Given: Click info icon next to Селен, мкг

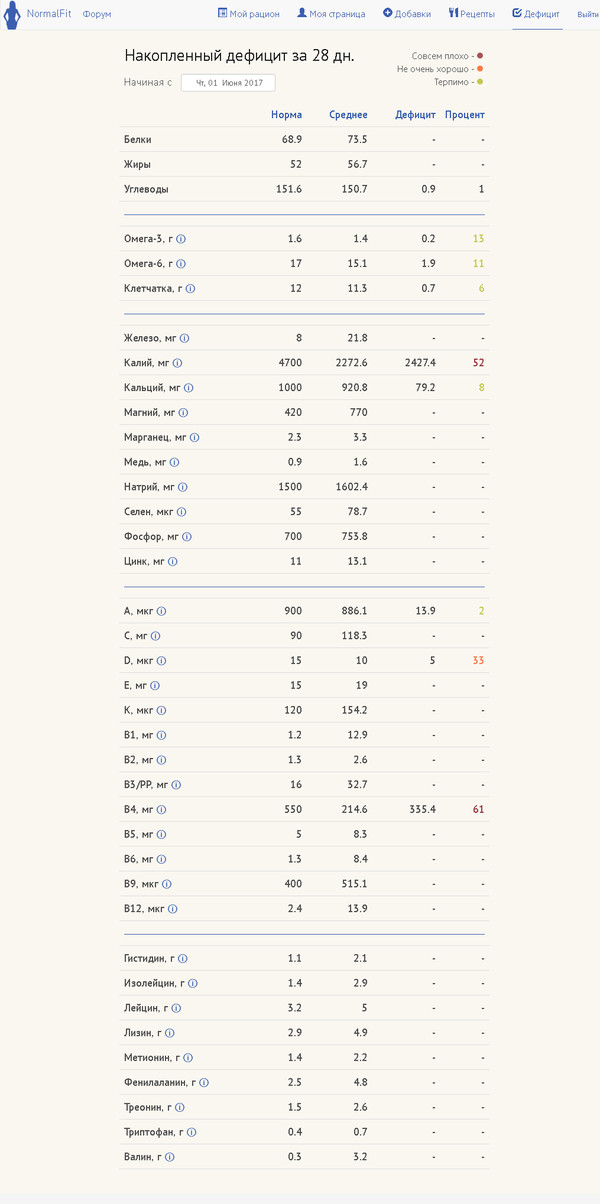Looking at the screenshot, I should [181, 512].
